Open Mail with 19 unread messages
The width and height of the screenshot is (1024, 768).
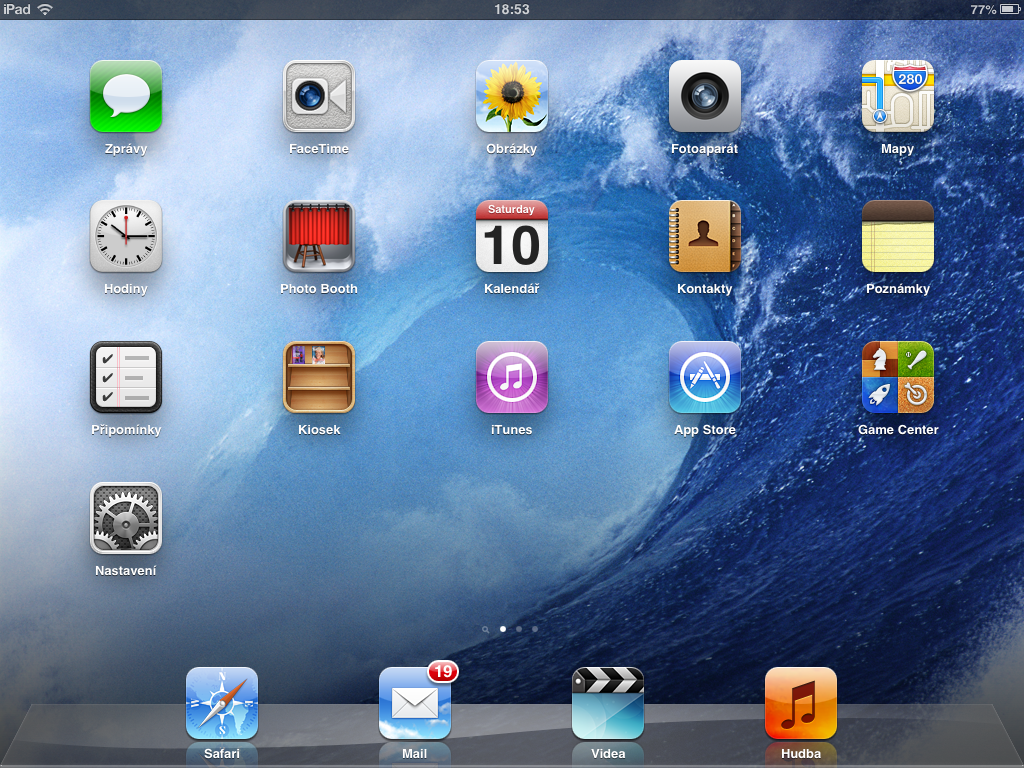414,703
